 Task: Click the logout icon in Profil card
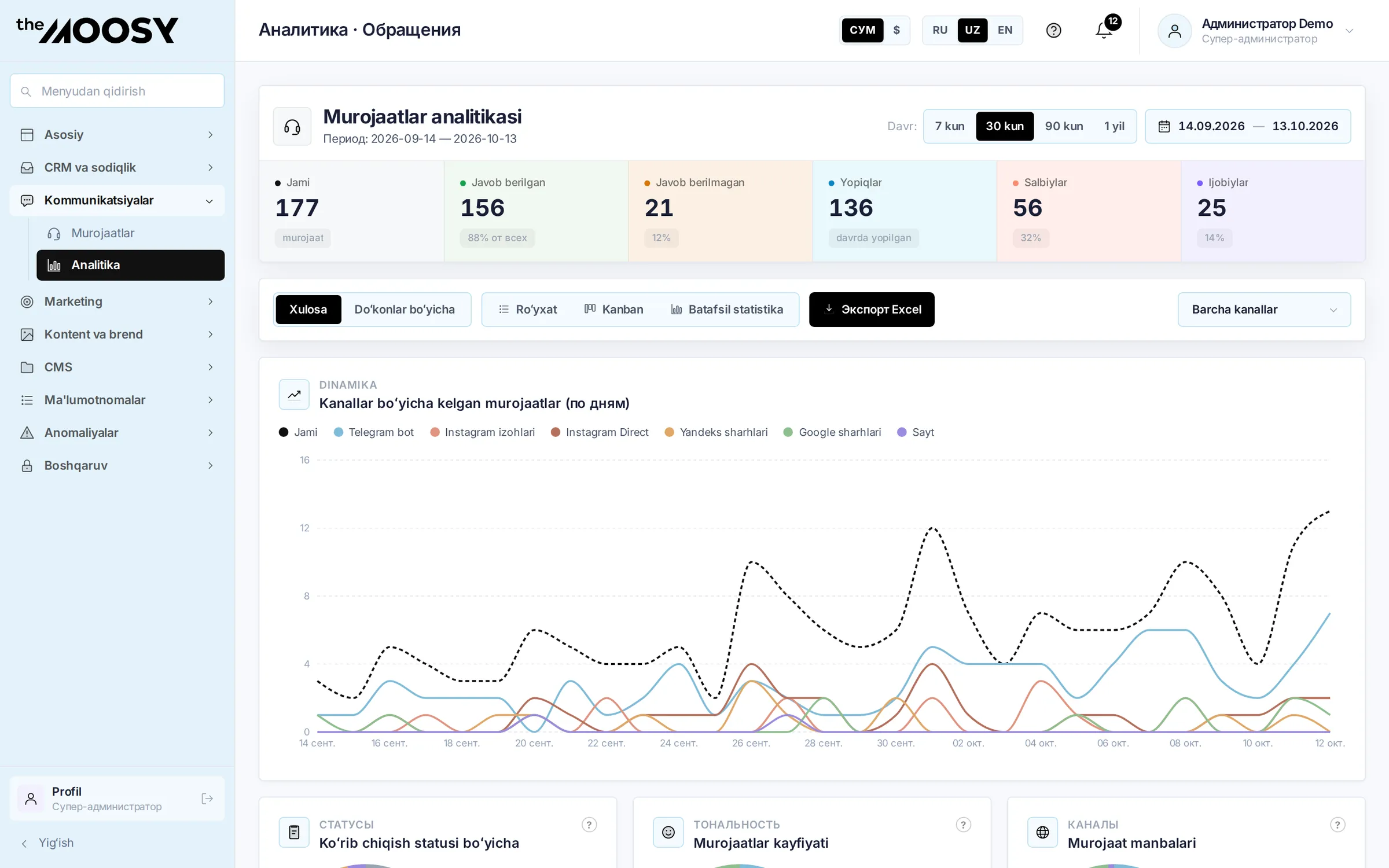(207, 799)
